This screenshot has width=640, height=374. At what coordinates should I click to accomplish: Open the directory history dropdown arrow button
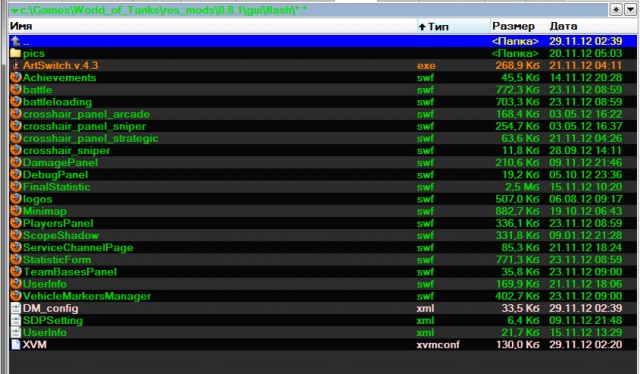(x=630, y=9)
